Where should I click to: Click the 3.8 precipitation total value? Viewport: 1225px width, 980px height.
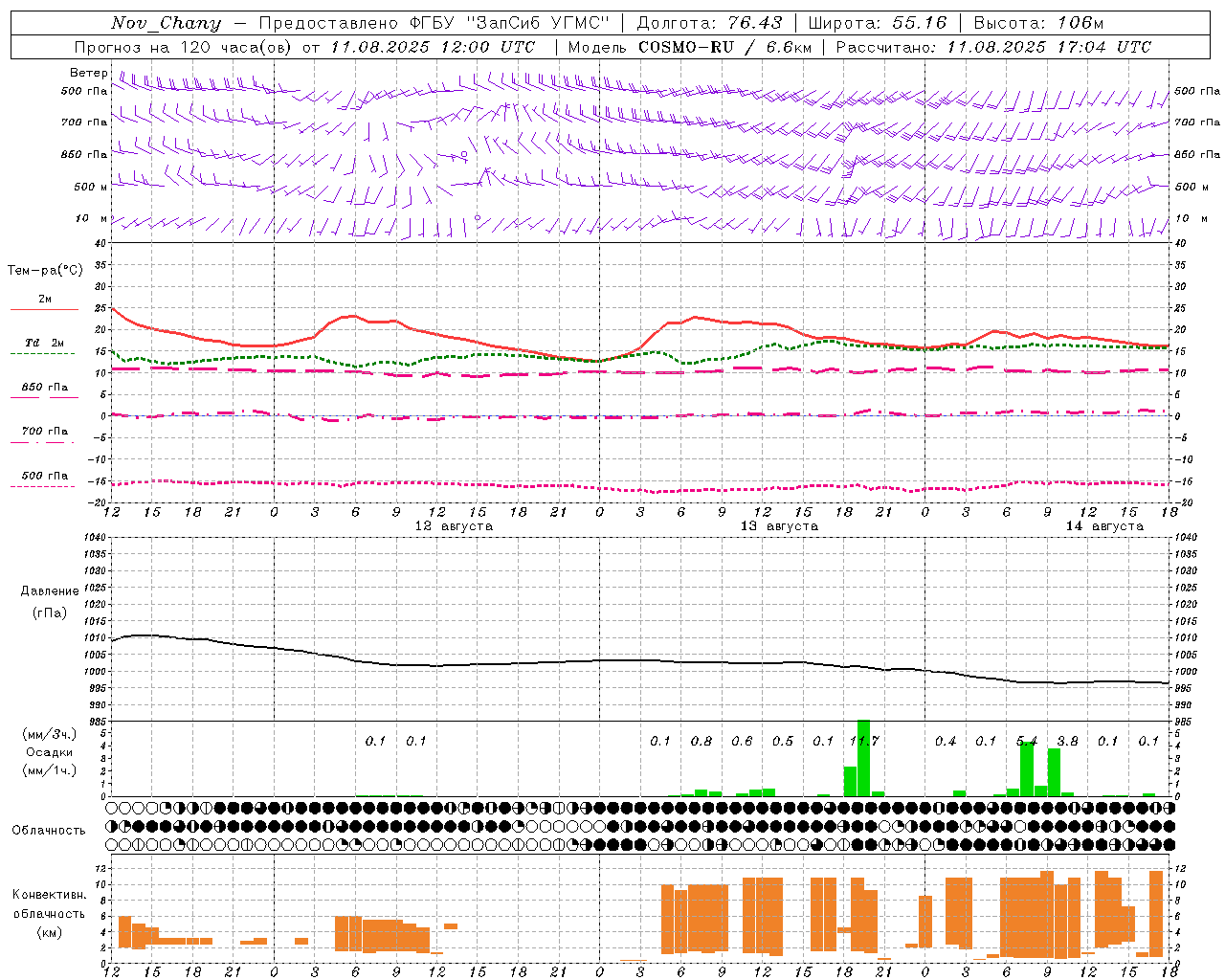pyautogui.click(x=1067, y=741)
